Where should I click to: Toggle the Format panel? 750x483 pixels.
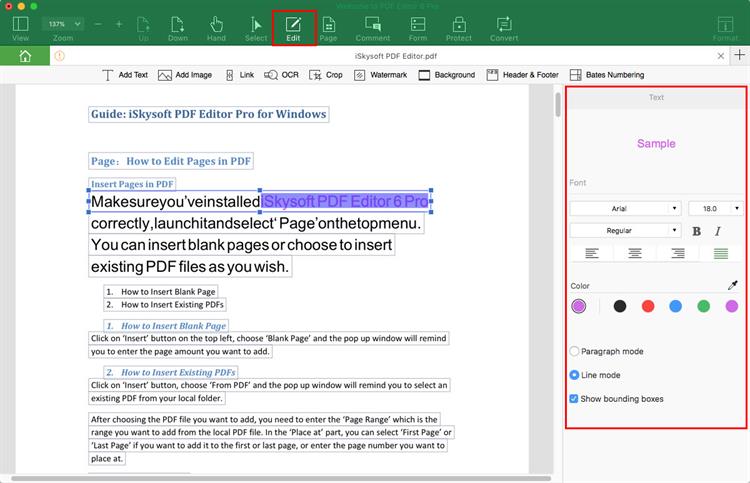click(725, 29)
